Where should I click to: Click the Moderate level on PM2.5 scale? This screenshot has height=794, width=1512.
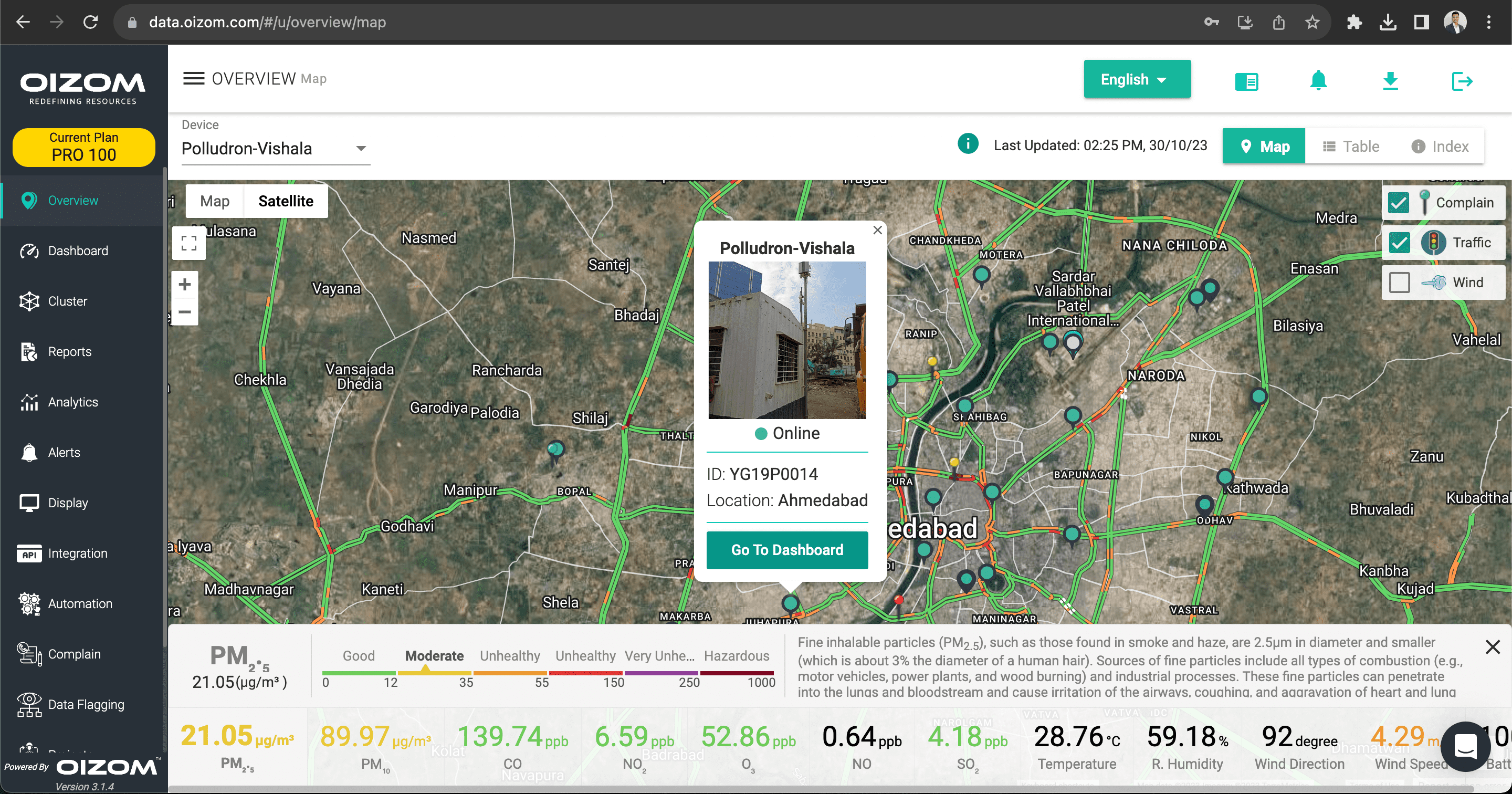(x=434, y=656)
